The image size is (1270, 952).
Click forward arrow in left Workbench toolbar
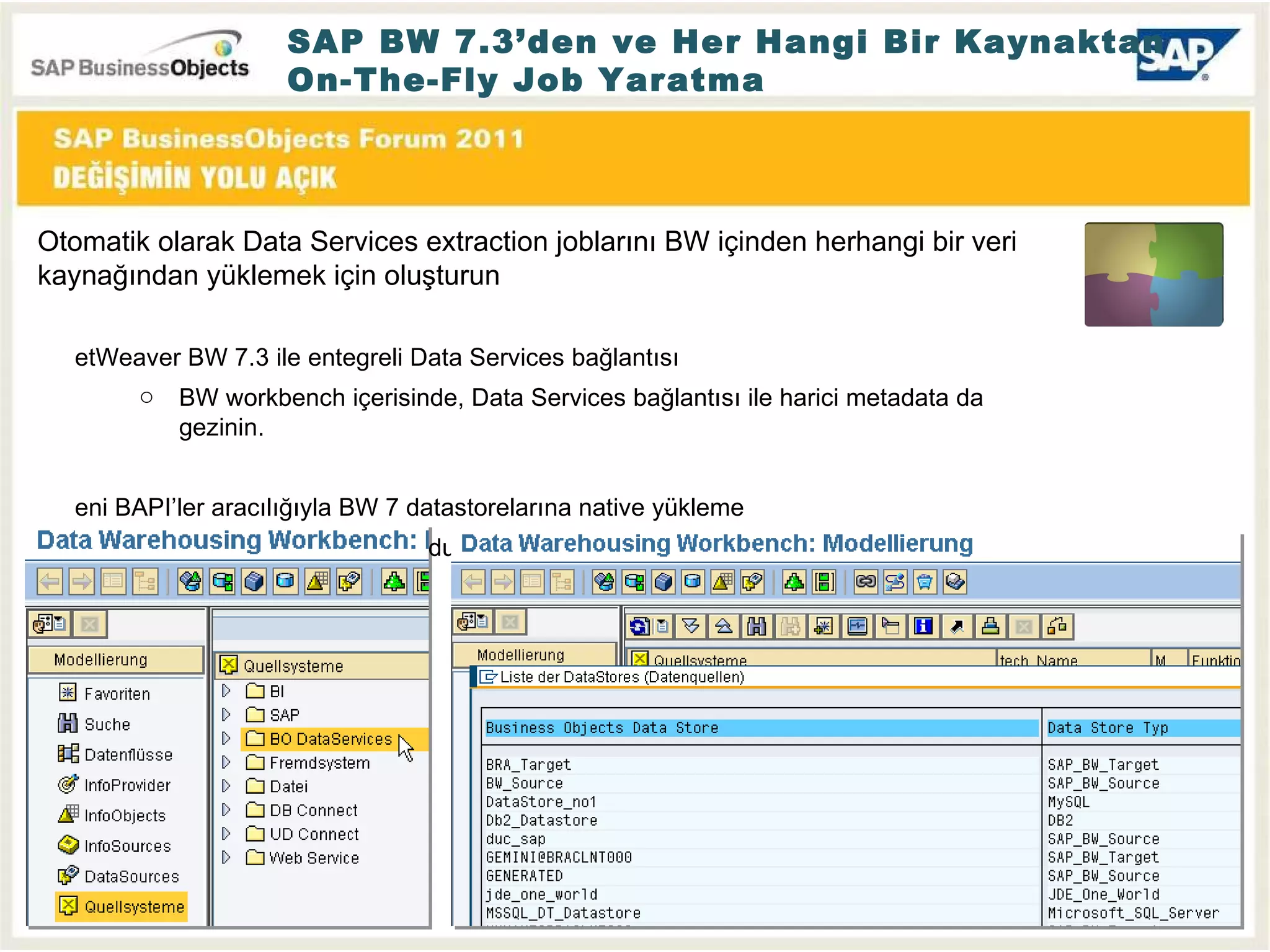(x=81, y=581)
